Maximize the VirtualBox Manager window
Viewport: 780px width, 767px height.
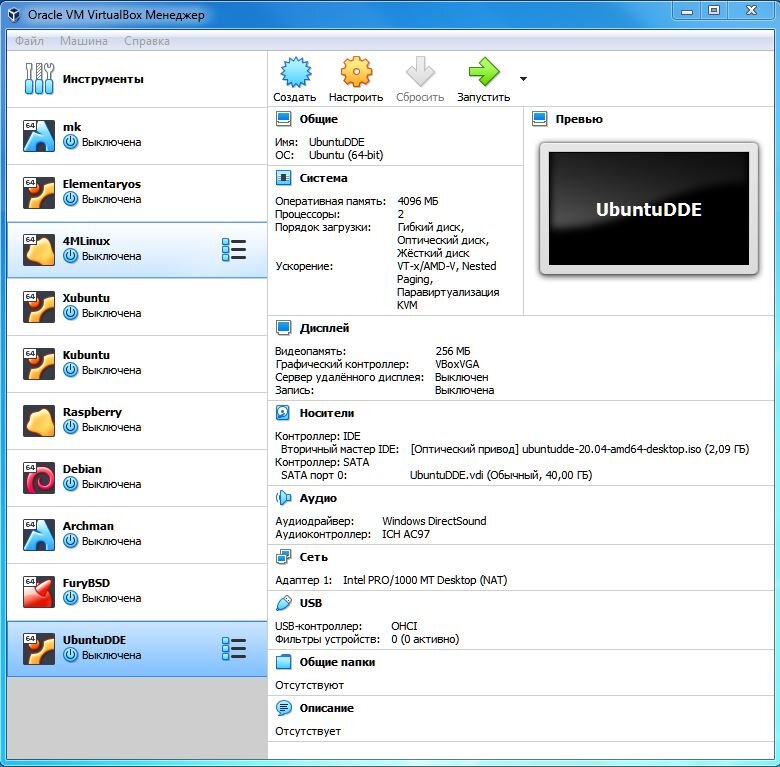click(714, 10)
